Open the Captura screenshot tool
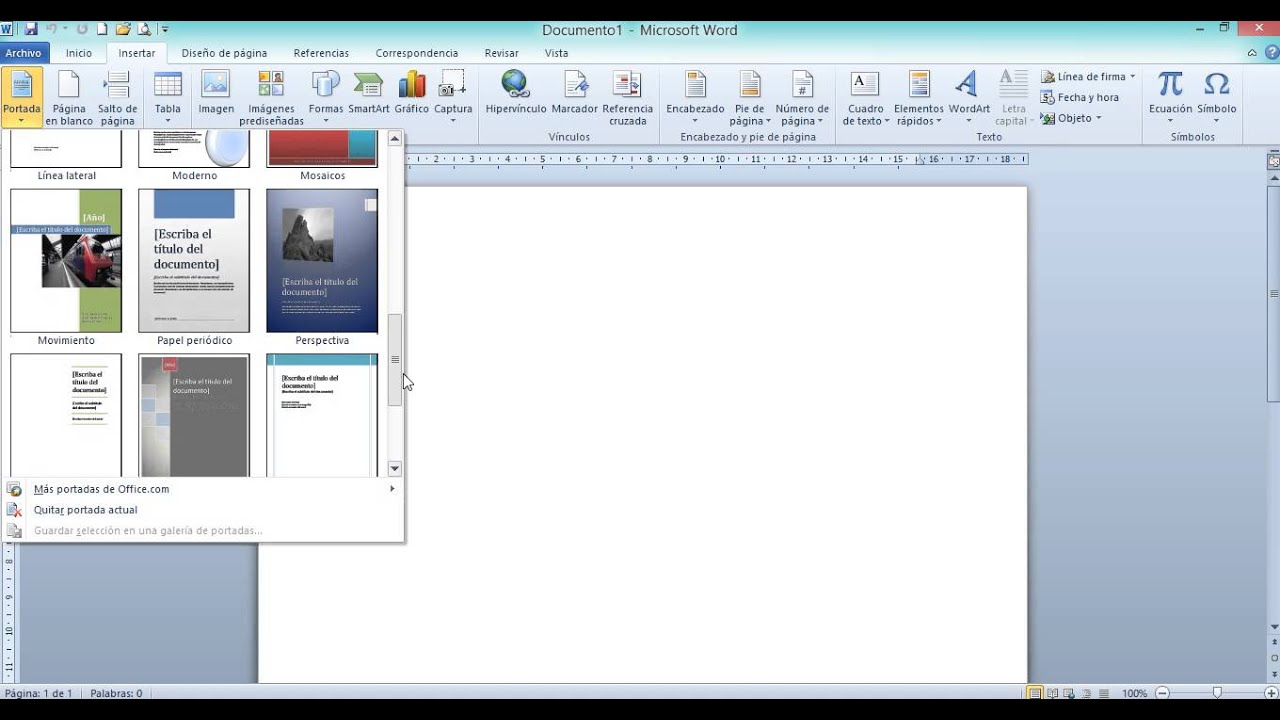 (x=453, y=99)
